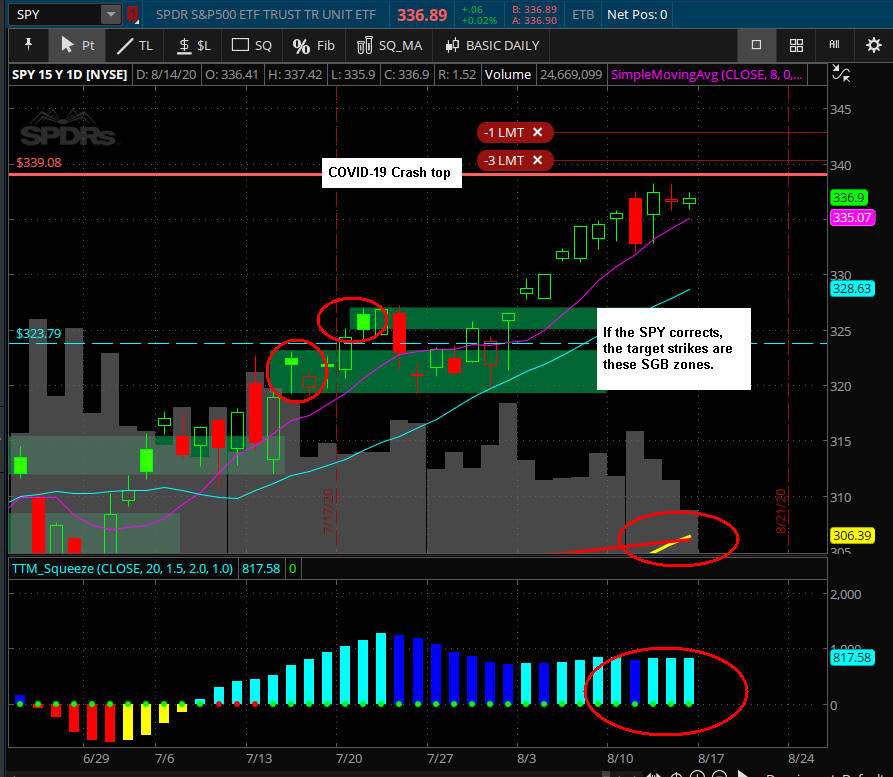Viewport: 893px width, 777px height.
Task: Open the chart grid layout icon
Action: (796, 45)
